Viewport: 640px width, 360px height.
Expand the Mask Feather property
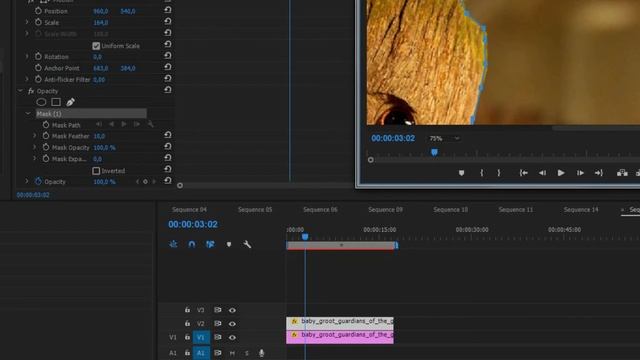point(35,135)
